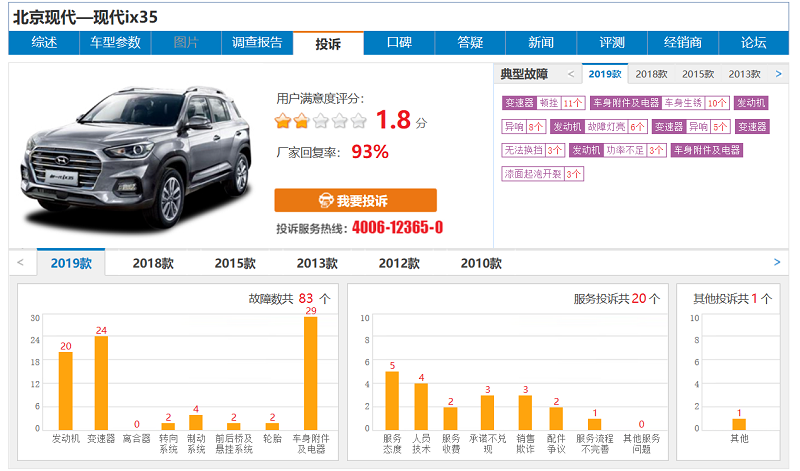Click the fourth grey rating star

(x=340, y=121)
